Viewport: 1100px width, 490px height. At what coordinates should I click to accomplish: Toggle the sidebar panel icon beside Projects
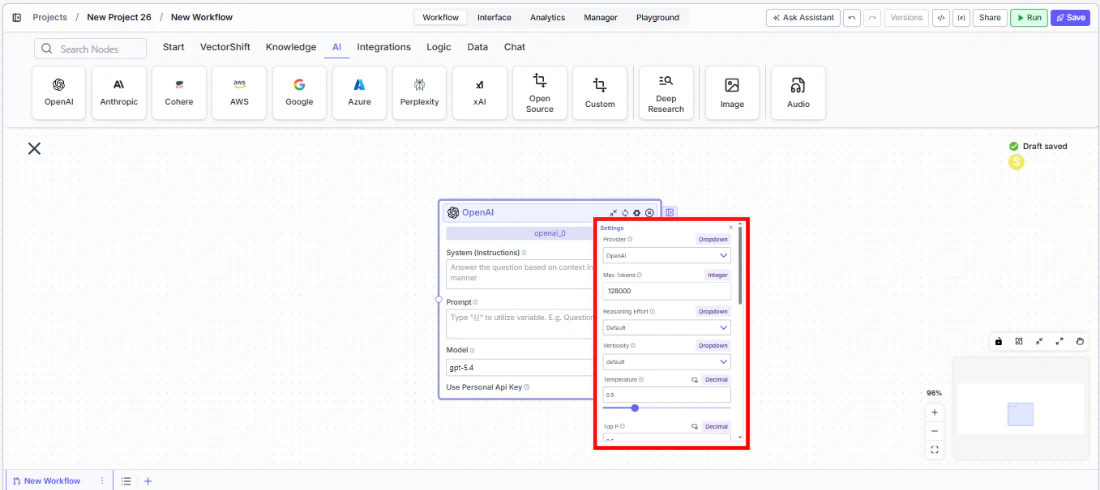pyautogui.click(x=17, y=18)
